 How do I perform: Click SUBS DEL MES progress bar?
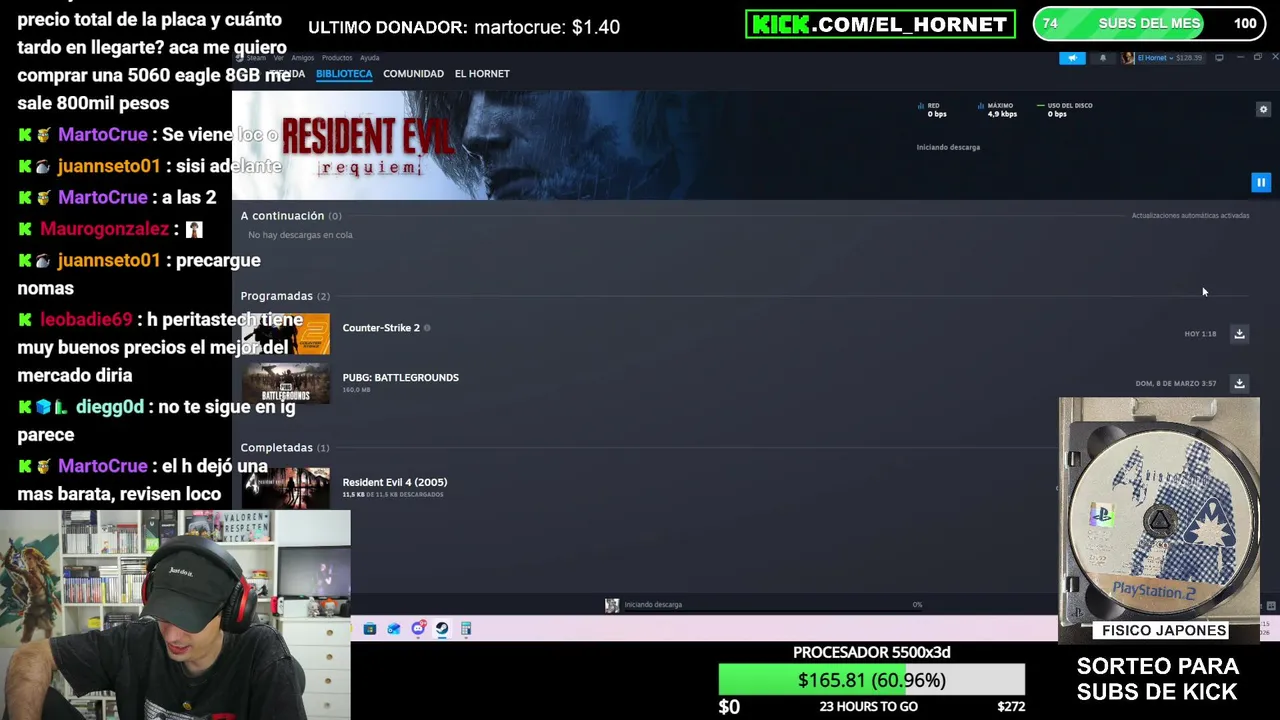point(1147,24)
